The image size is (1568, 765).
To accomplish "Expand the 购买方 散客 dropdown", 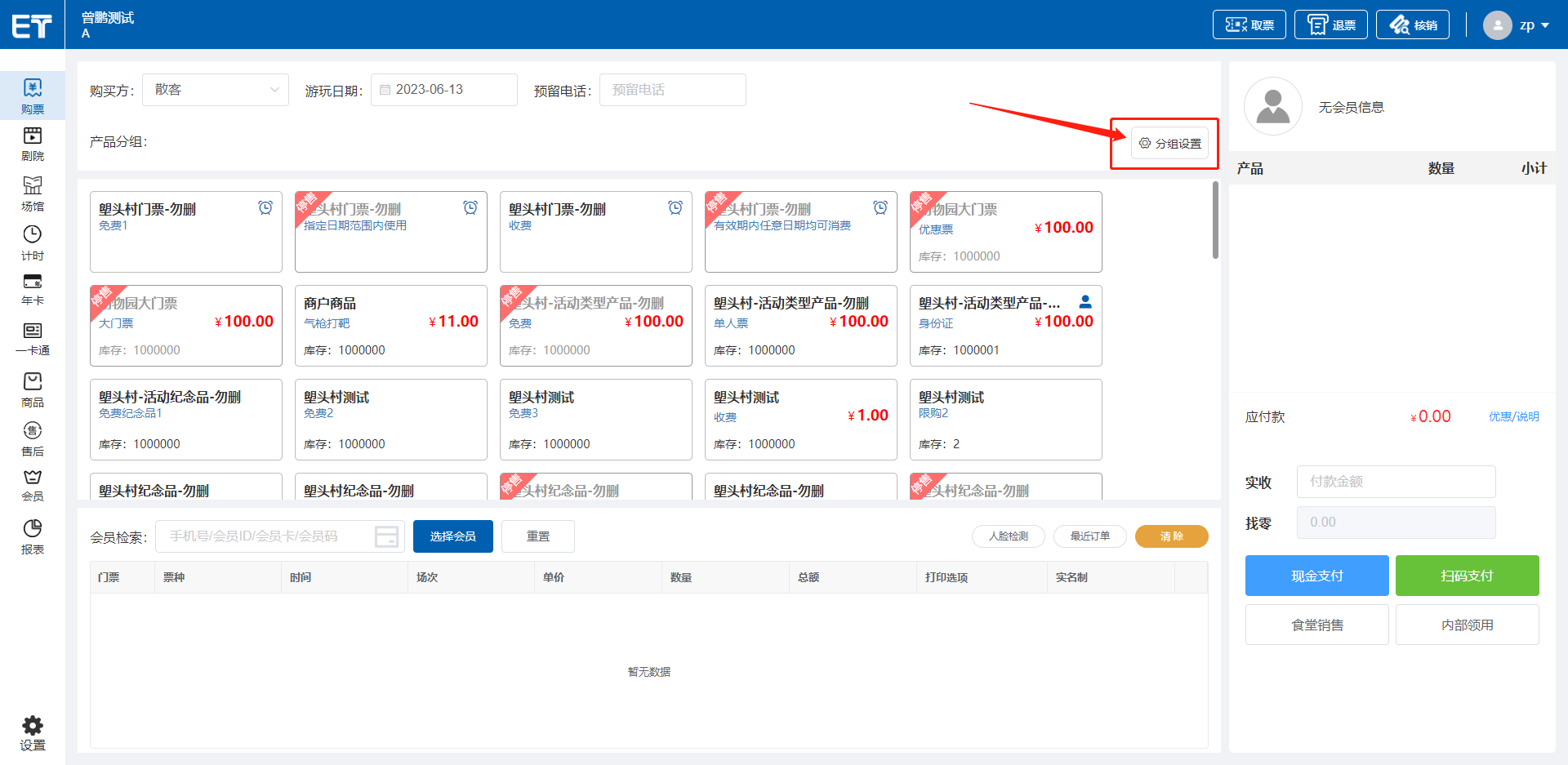I will click(x=216, y=90).
